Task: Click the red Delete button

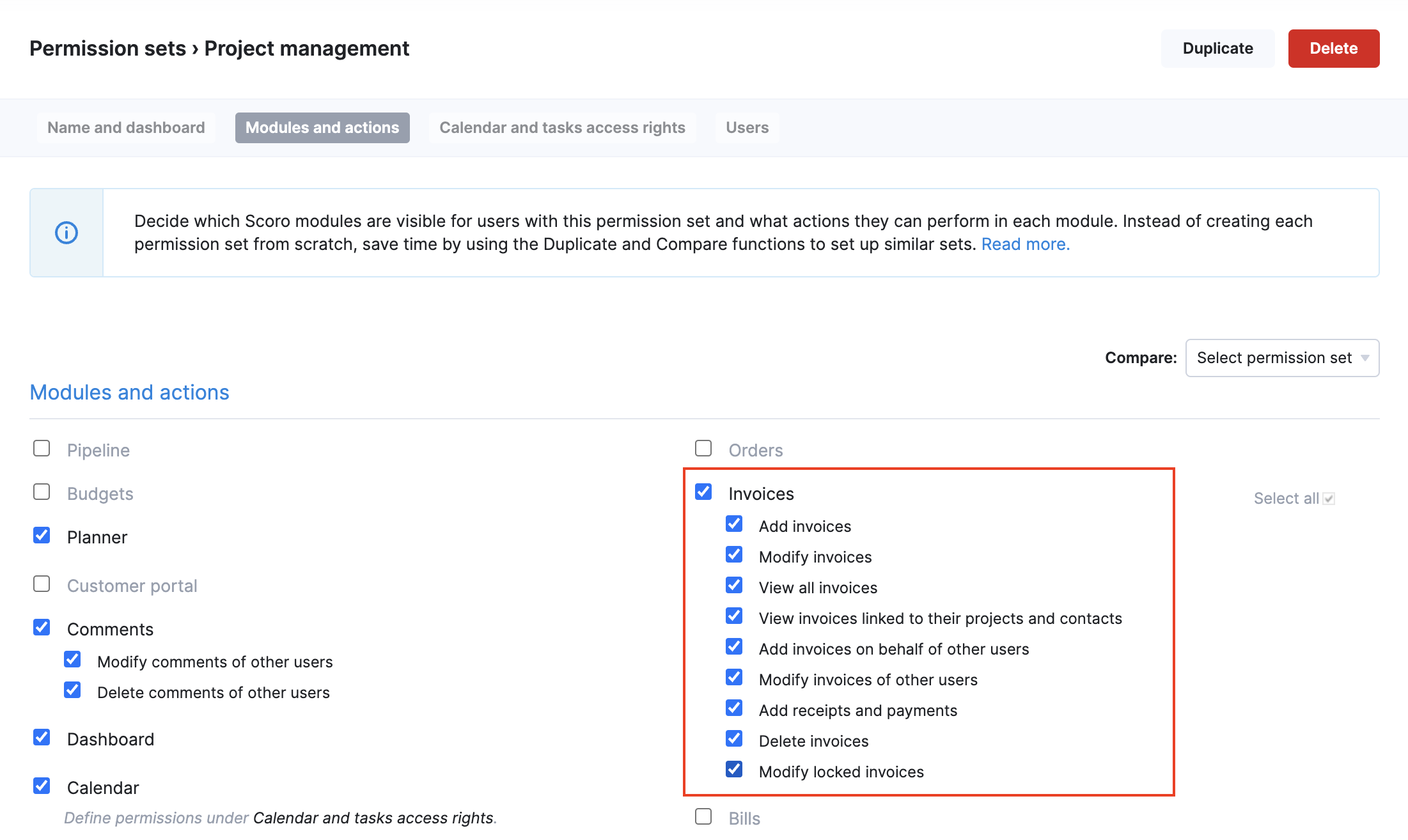Action: tap(1333, 49)
